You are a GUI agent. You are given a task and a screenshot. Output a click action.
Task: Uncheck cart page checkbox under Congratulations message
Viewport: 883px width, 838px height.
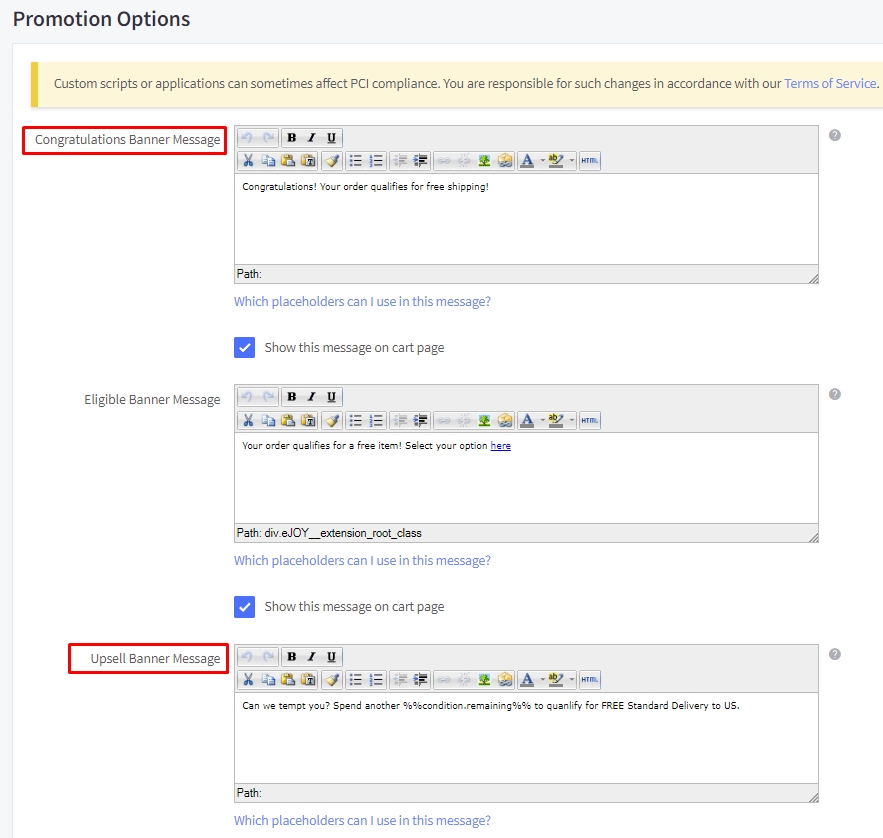(244, 347)
